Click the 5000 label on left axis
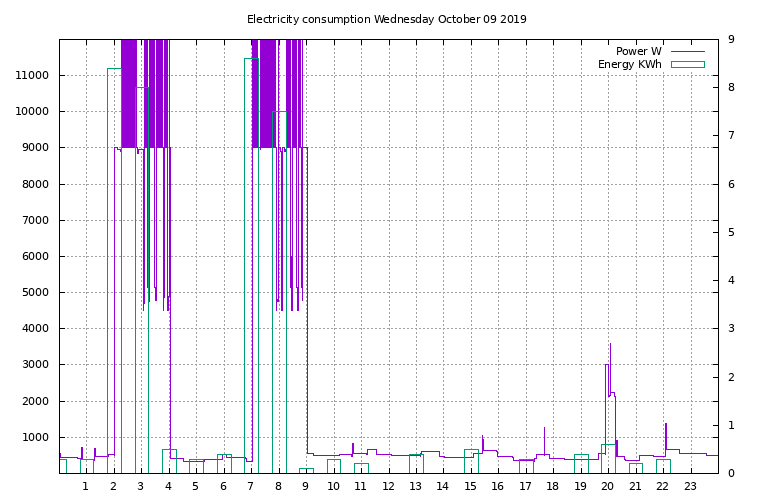 [x=35, y=293]
